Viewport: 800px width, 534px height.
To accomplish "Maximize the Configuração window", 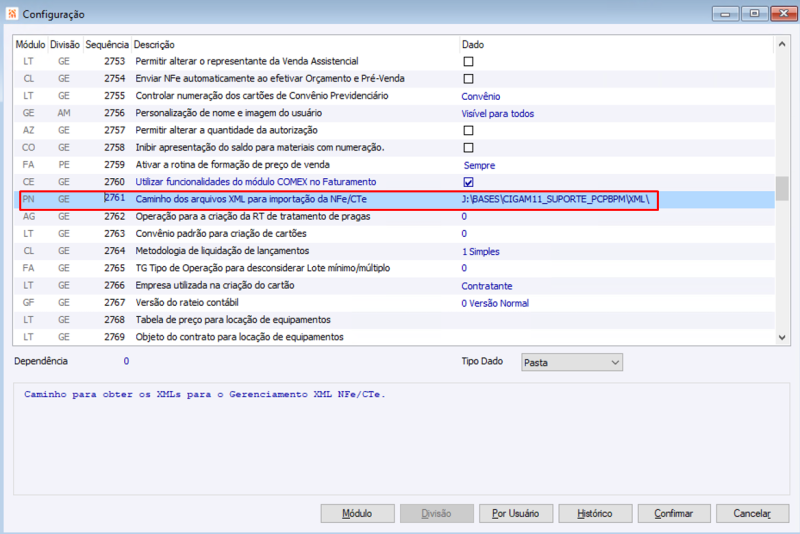I will pyautogui.click(x=755, y=13).
